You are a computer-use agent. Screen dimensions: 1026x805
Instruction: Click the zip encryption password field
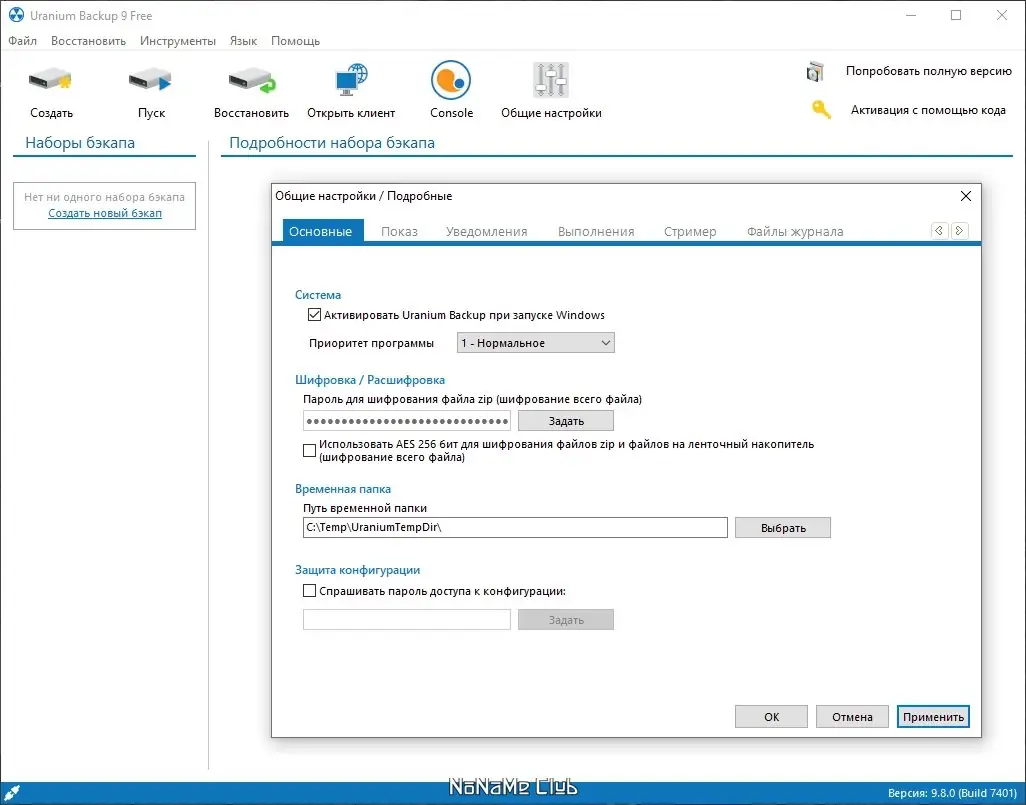point(406,421)
